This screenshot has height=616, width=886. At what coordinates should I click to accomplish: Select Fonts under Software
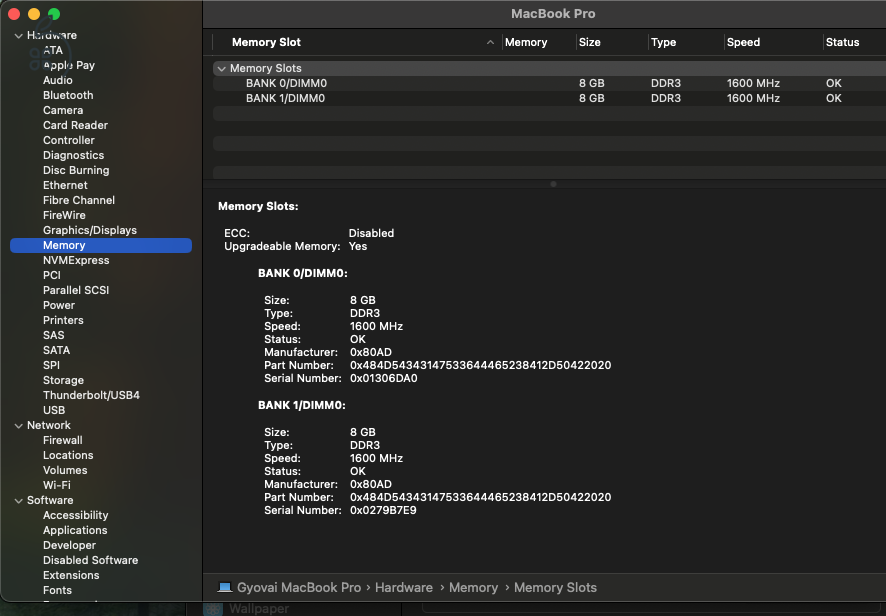click(57, 590)
